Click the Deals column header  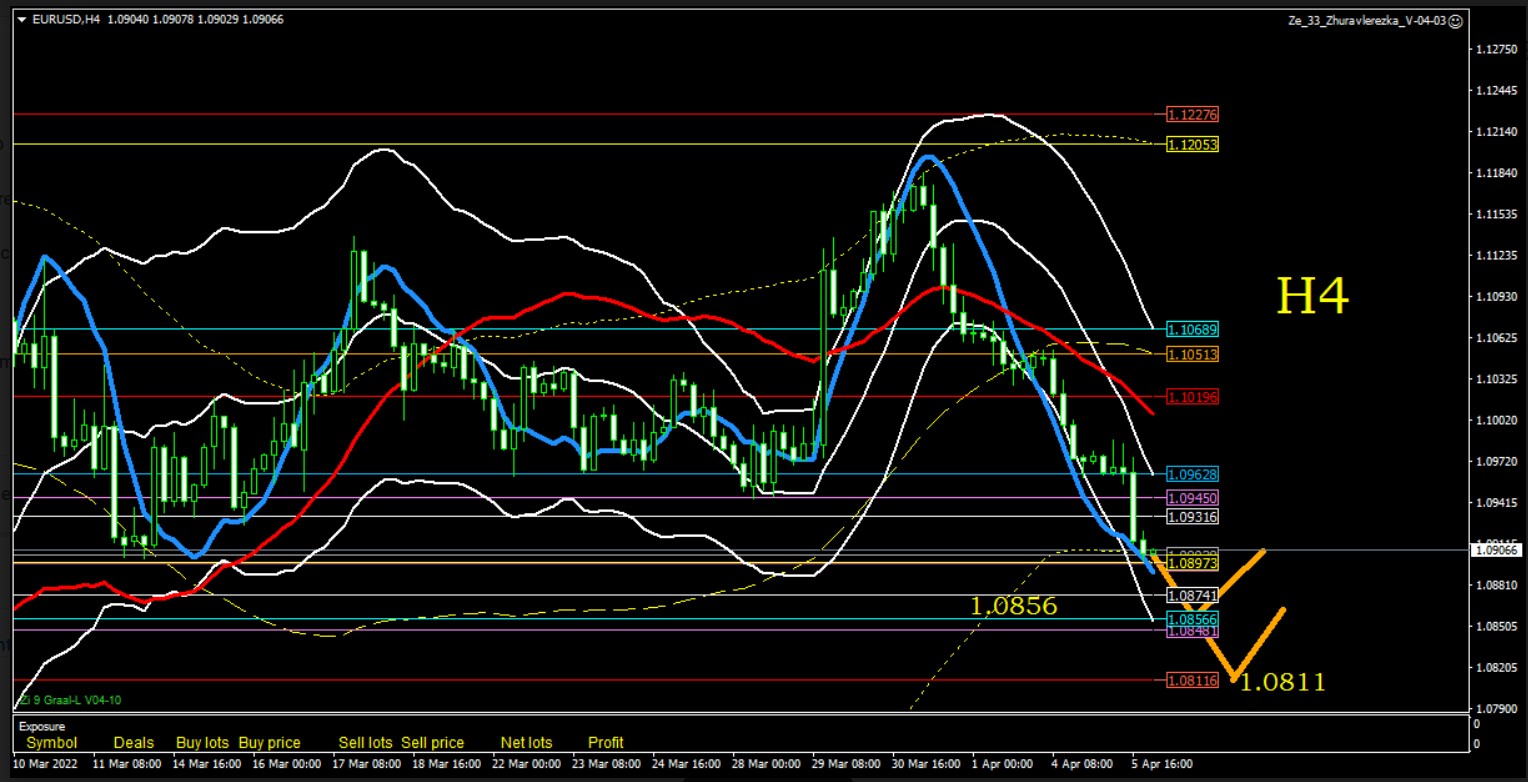tap(134, 743)
